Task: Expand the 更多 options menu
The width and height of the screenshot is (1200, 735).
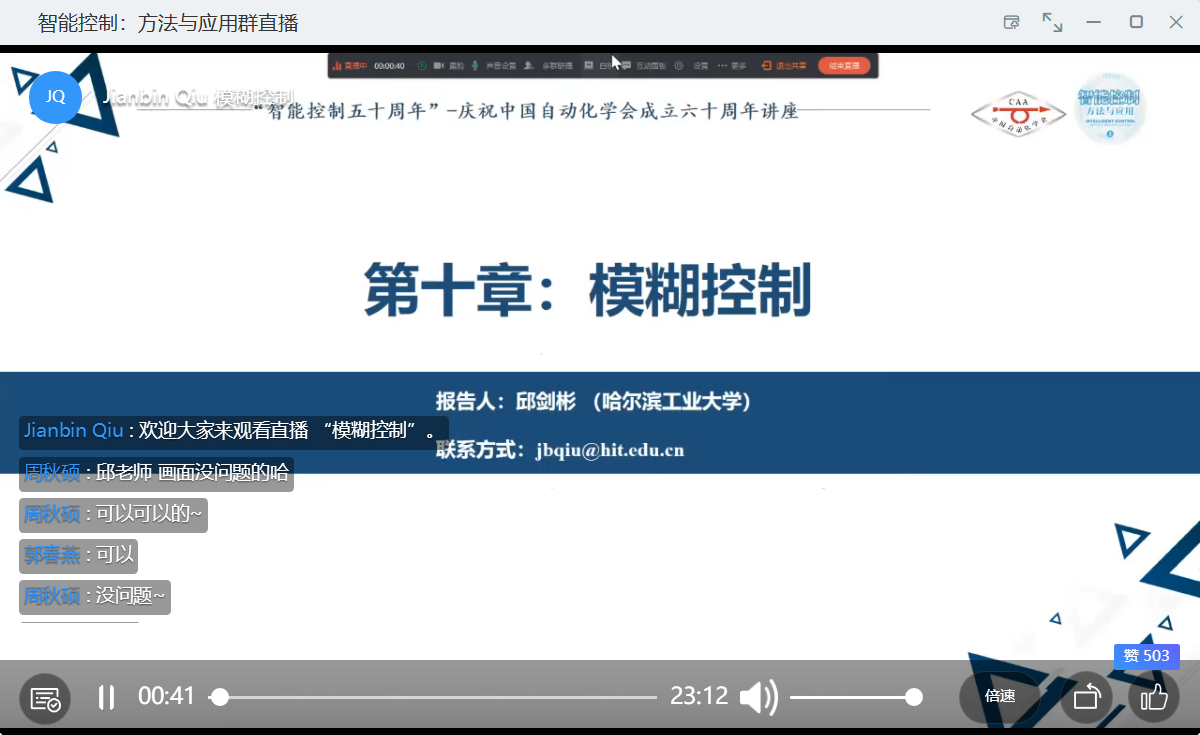Action: (732, 66)
